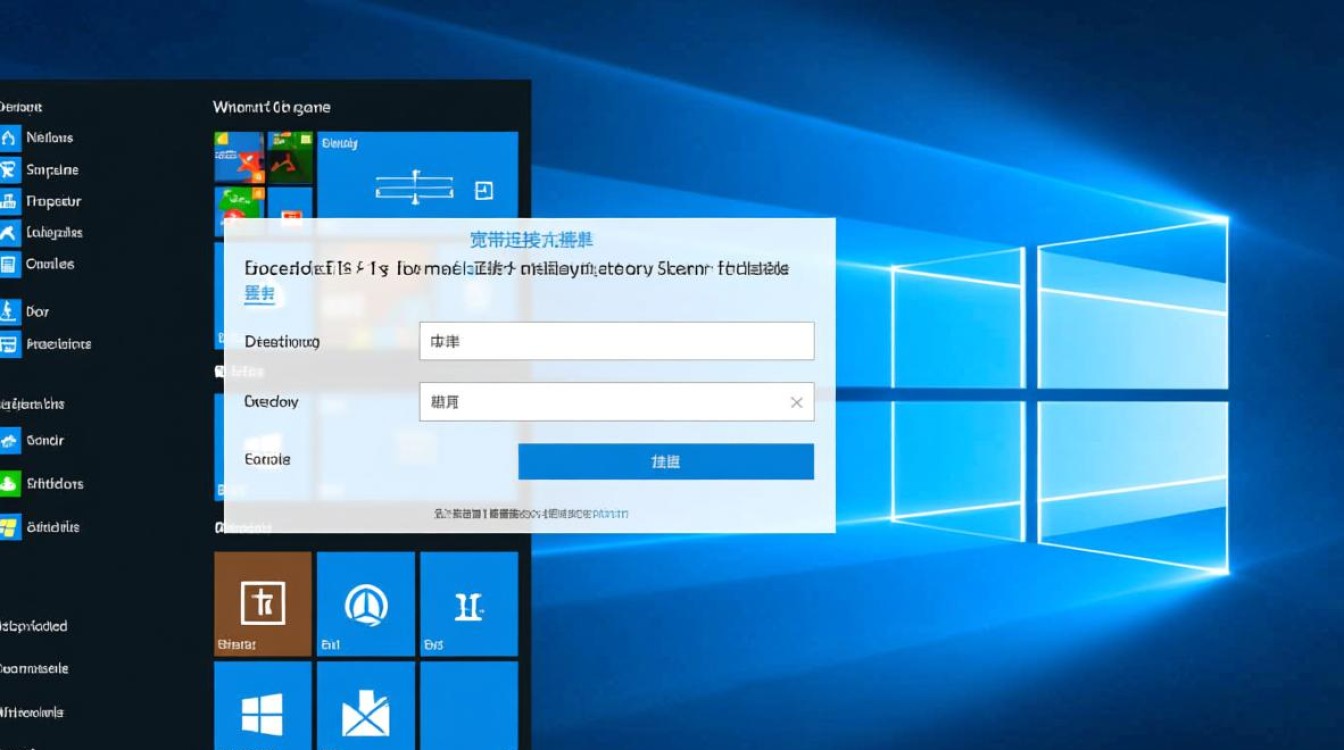Open the underlined blue link below the title
Image resolution: width=1344 pixels, height=750 pixels.
pyautogui.click(x=259, y=295)
